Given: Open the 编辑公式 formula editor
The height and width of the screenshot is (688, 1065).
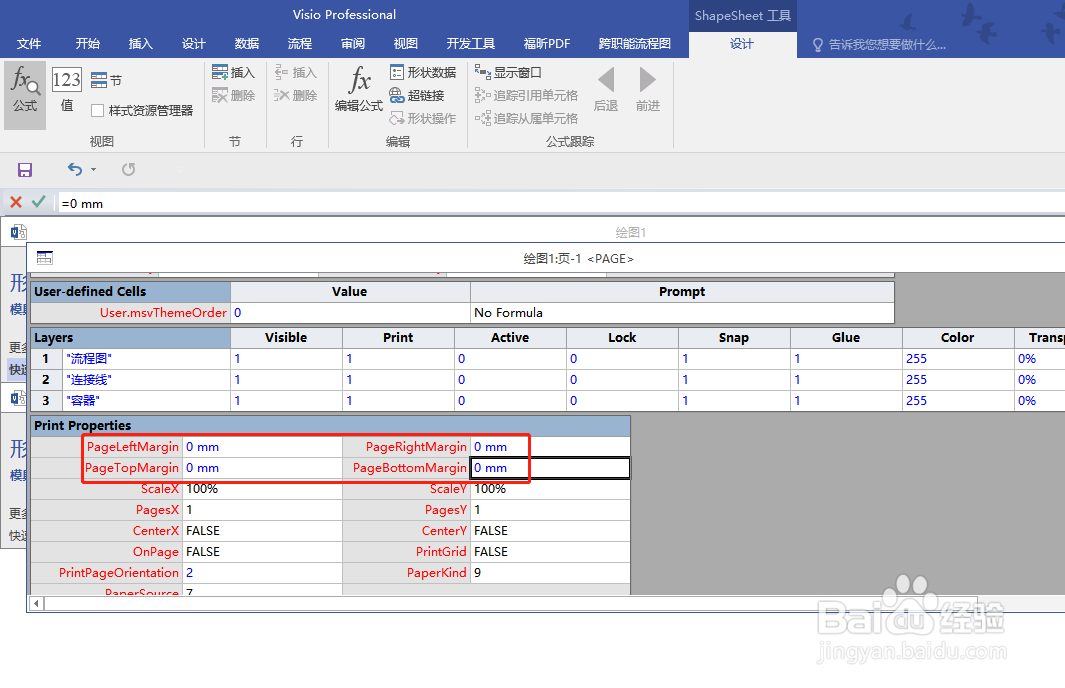Looking at the screenshot, I should 359,89.
